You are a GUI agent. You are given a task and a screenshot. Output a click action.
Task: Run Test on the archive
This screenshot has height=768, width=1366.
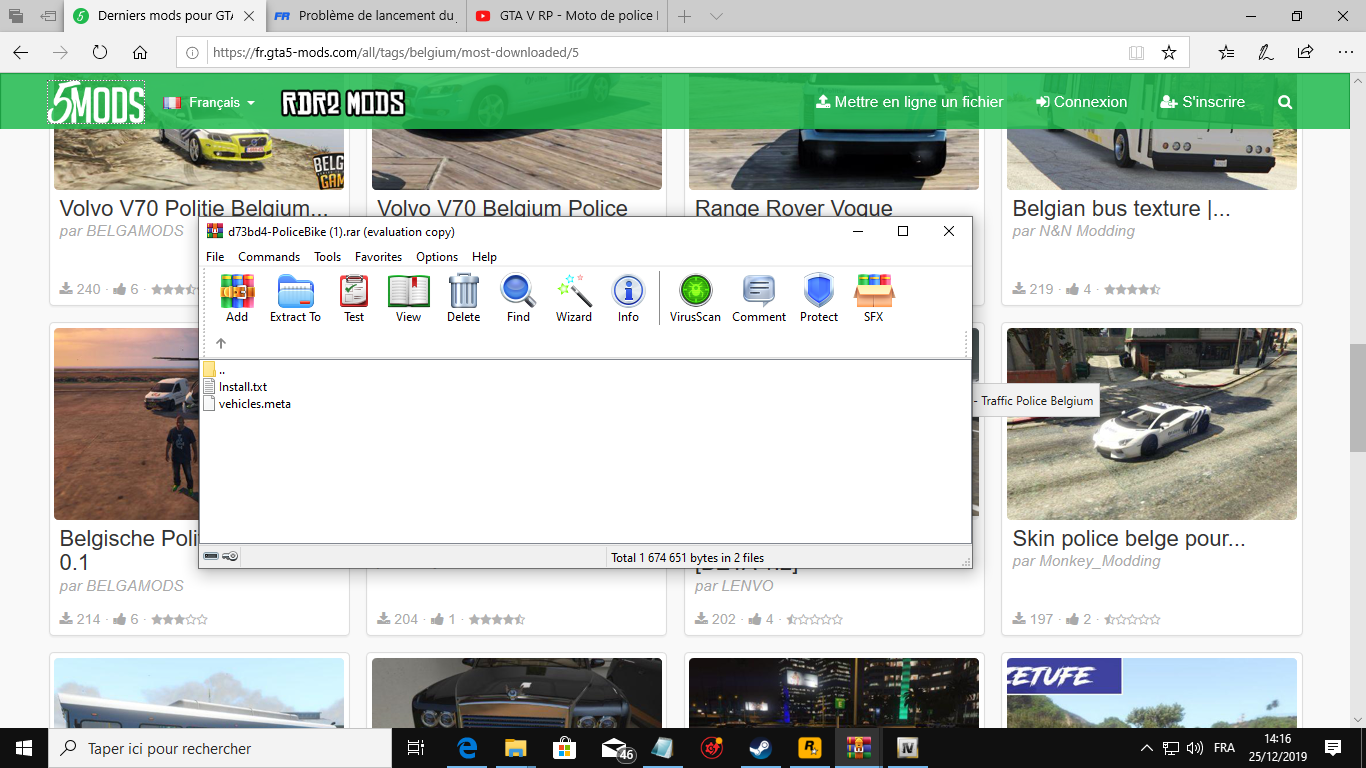[x=354, y=298]
